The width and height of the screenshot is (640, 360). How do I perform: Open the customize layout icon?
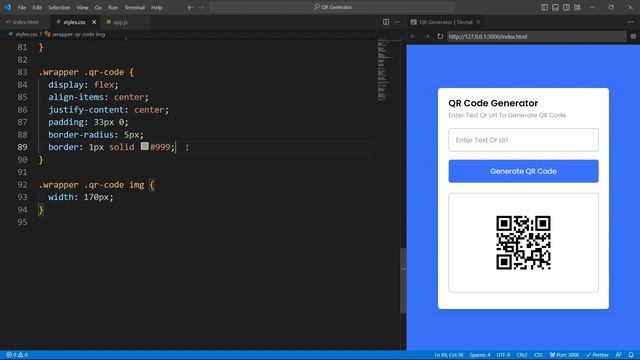(577, 7)
